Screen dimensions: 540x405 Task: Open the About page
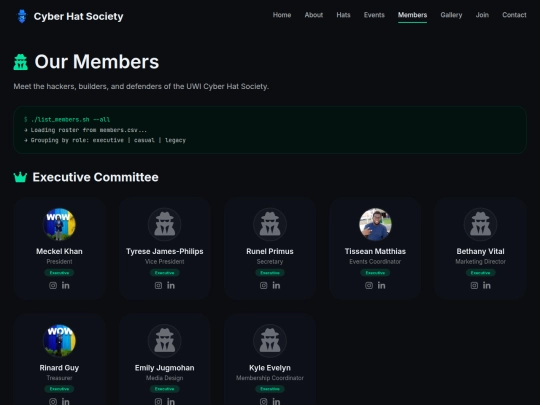pyautogui.click(x=314, y=15)
